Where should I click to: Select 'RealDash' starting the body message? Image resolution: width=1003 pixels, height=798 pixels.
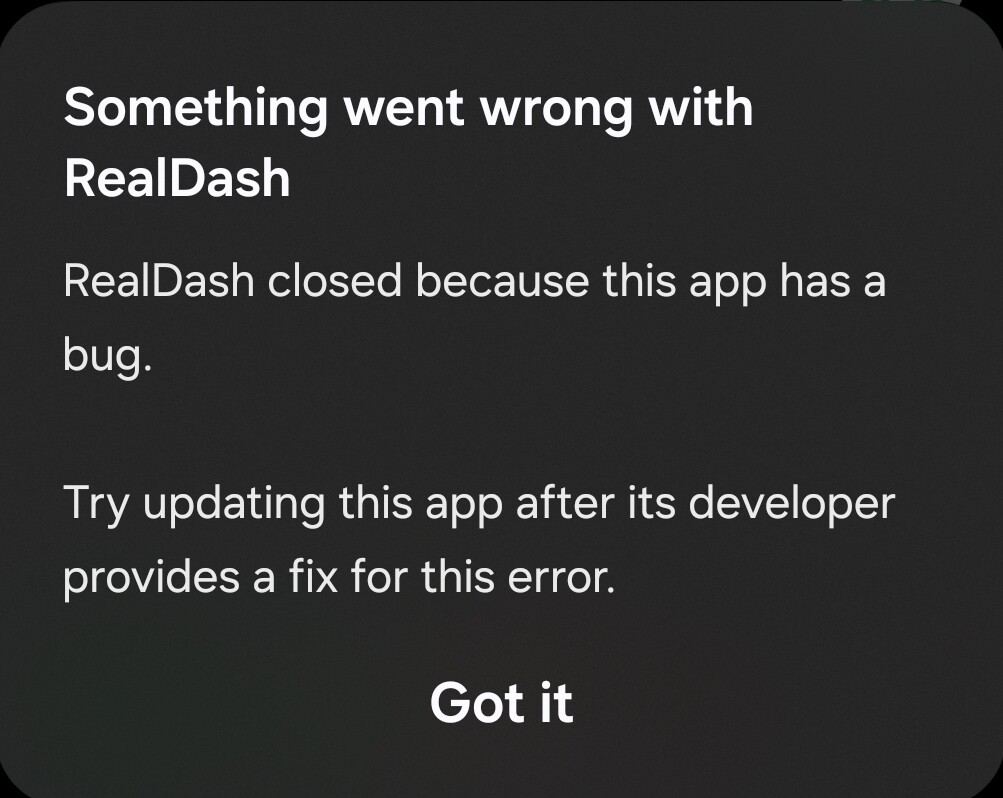(159, 281)
